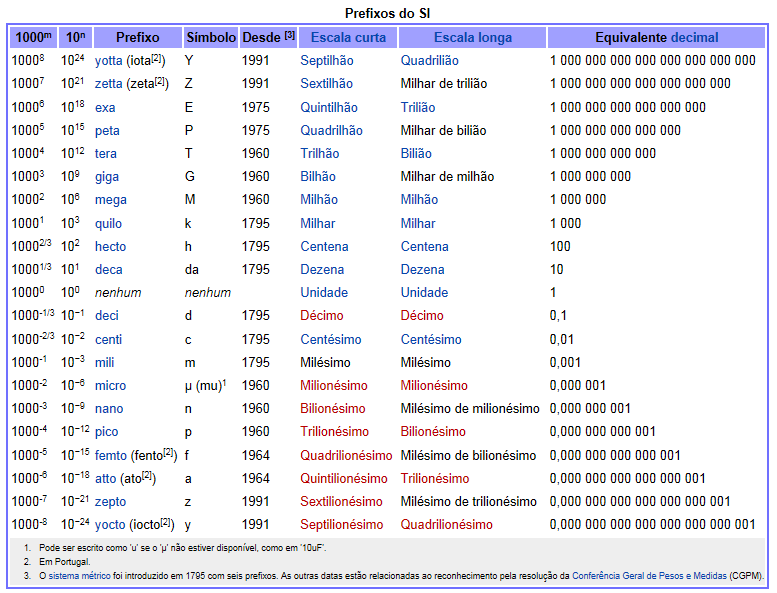Open the Bilião long scale link
The image size is (777, 593).
416,154
